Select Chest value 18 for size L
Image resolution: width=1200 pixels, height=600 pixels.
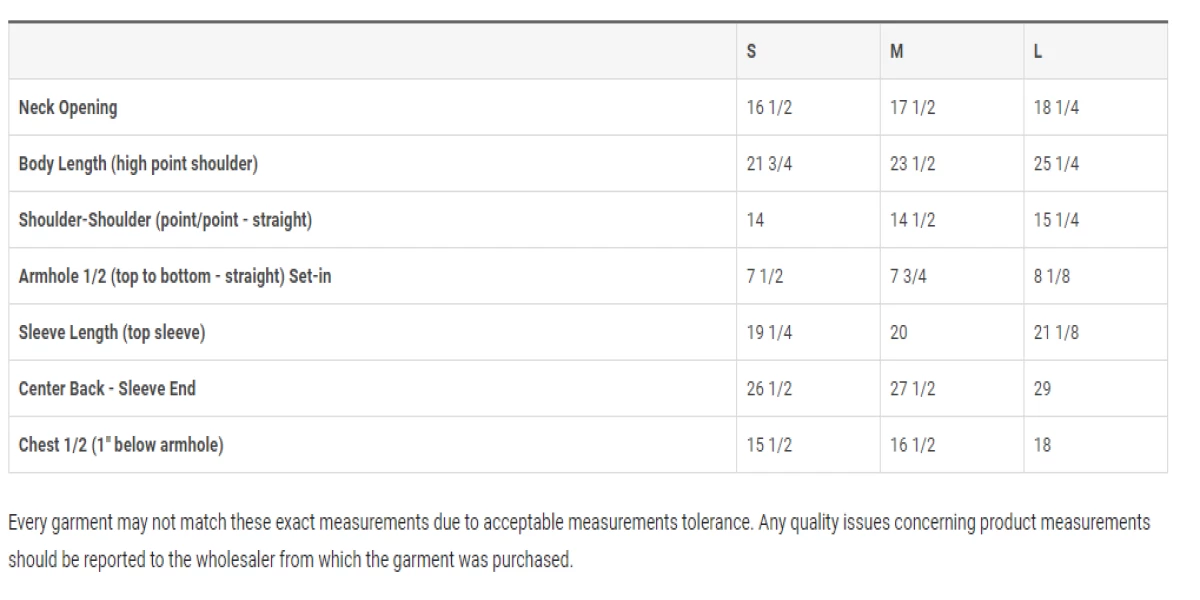[1042, 445]
